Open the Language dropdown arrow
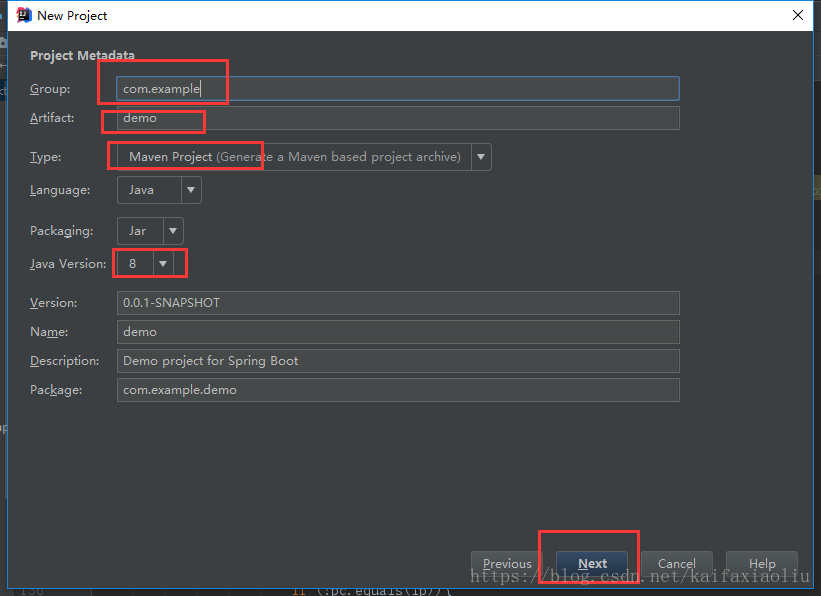This screenshot has width=821, height=596. (191, 190)
